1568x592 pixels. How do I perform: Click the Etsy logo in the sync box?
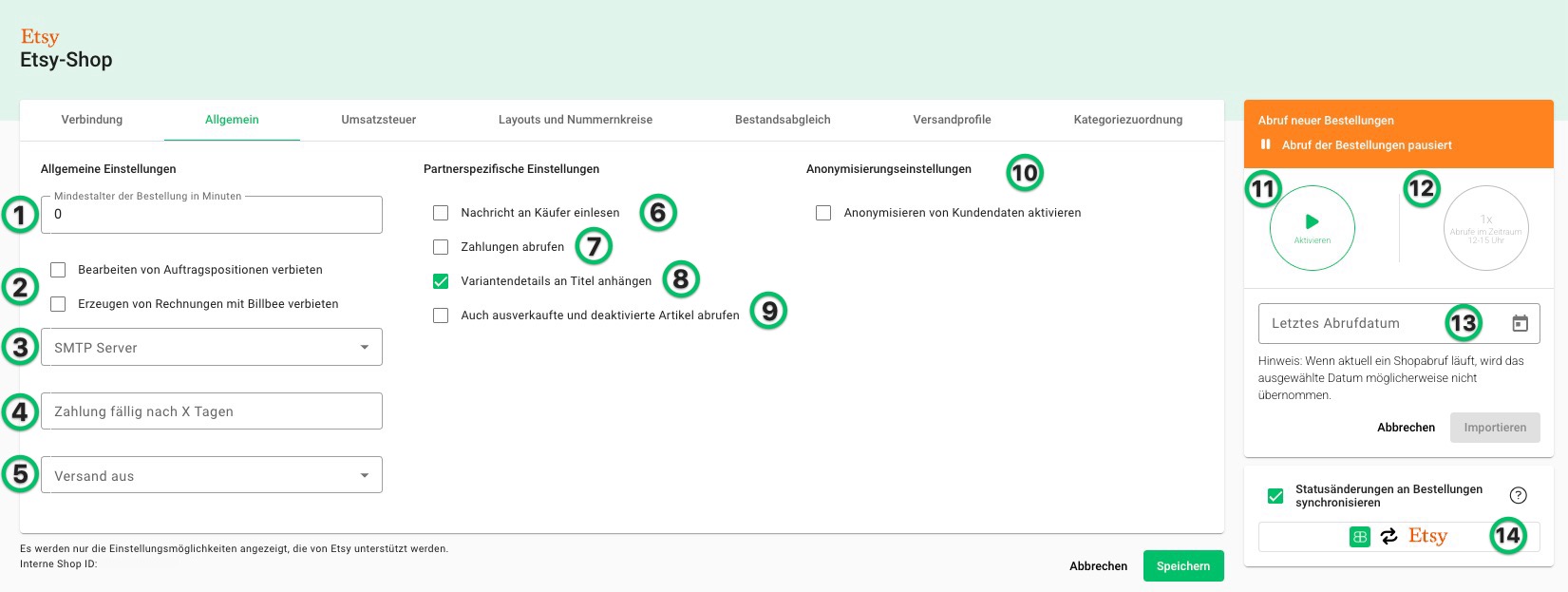click(1427, 537)
